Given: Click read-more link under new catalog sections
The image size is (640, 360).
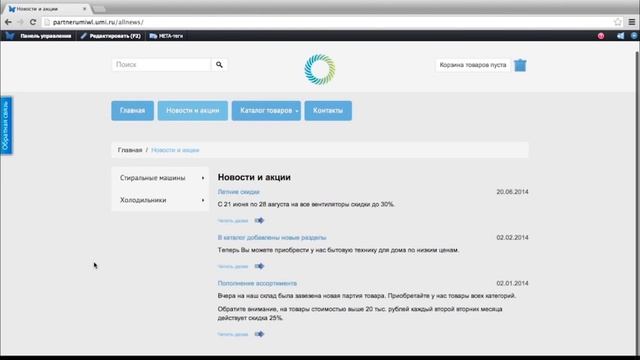Looking at the screenshot, I should click(x=233, y=266).
